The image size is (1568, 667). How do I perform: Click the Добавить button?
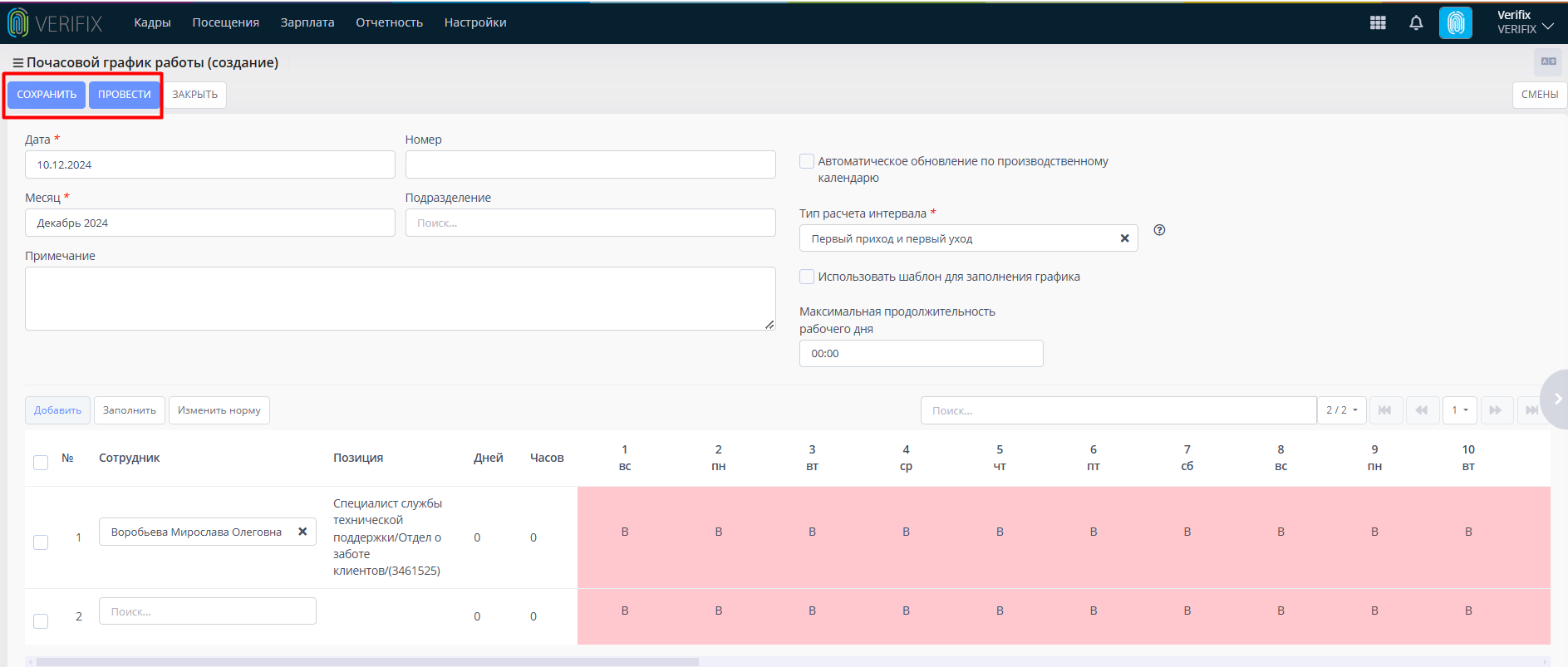[x=58, y=410]
